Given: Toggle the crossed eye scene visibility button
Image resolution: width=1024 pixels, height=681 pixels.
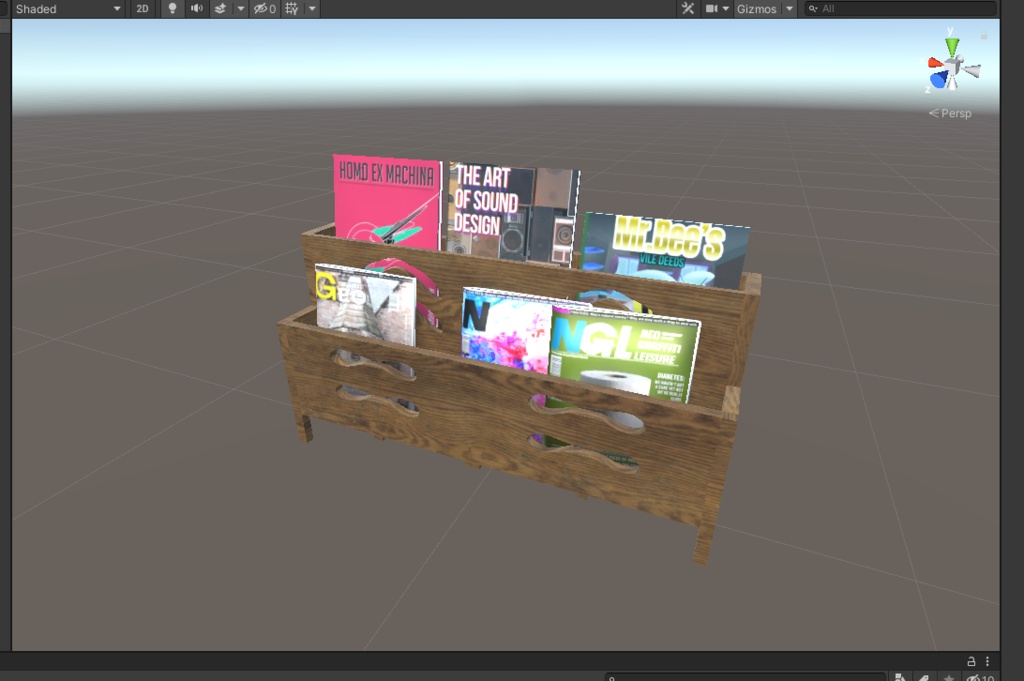Looking at the screenshot, I should [259, 9].
